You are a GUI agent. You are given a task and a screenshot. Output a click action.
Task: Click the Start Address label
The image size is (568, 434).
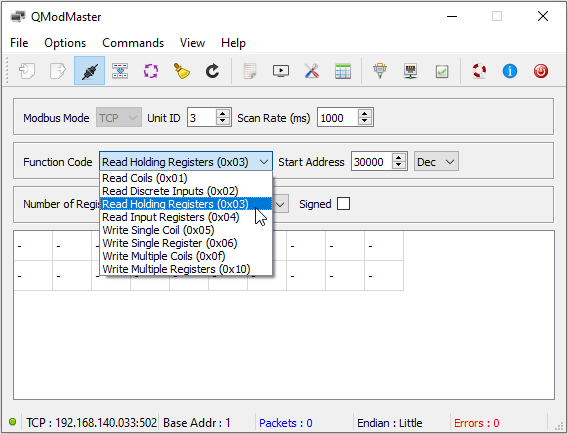tap(311, 162)
